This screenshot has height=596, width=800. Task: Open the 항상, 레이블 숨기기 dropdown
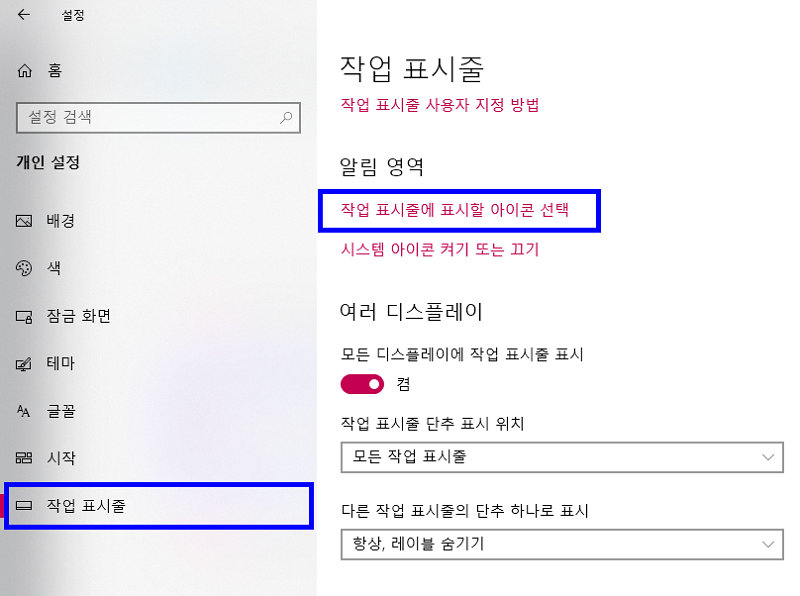click(560, 545)
